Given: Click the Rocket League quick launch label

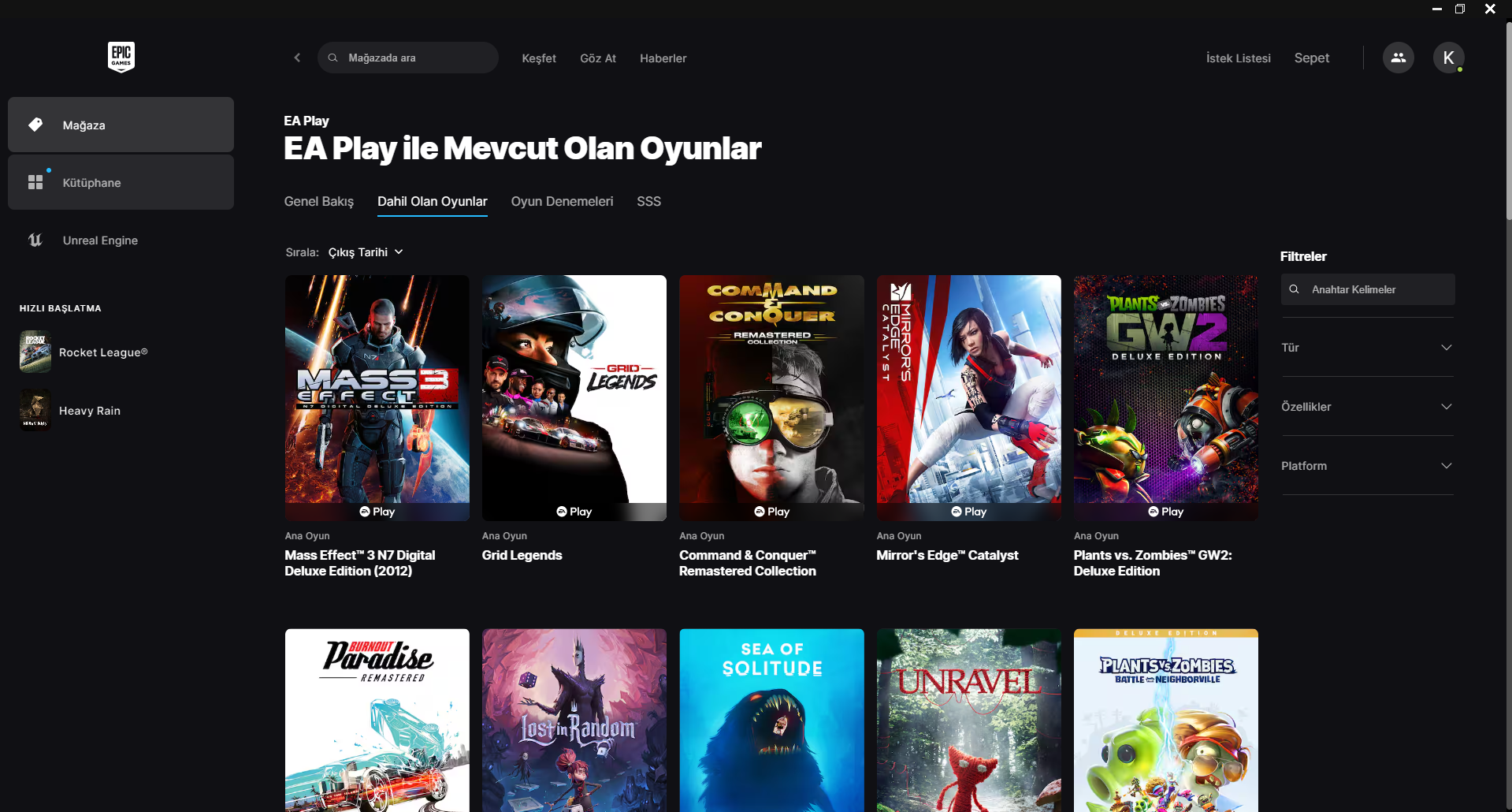Looking at the screenshot, I should pyautogui.click(x=103, y=352).
